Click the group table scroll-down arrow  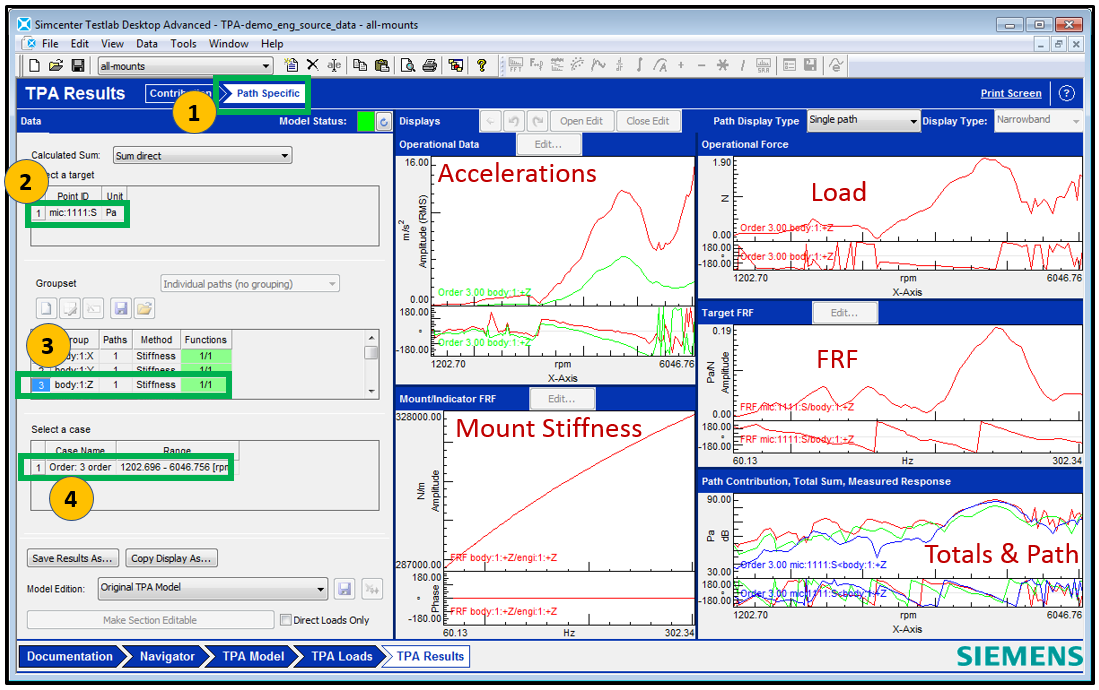click(371, 391)
